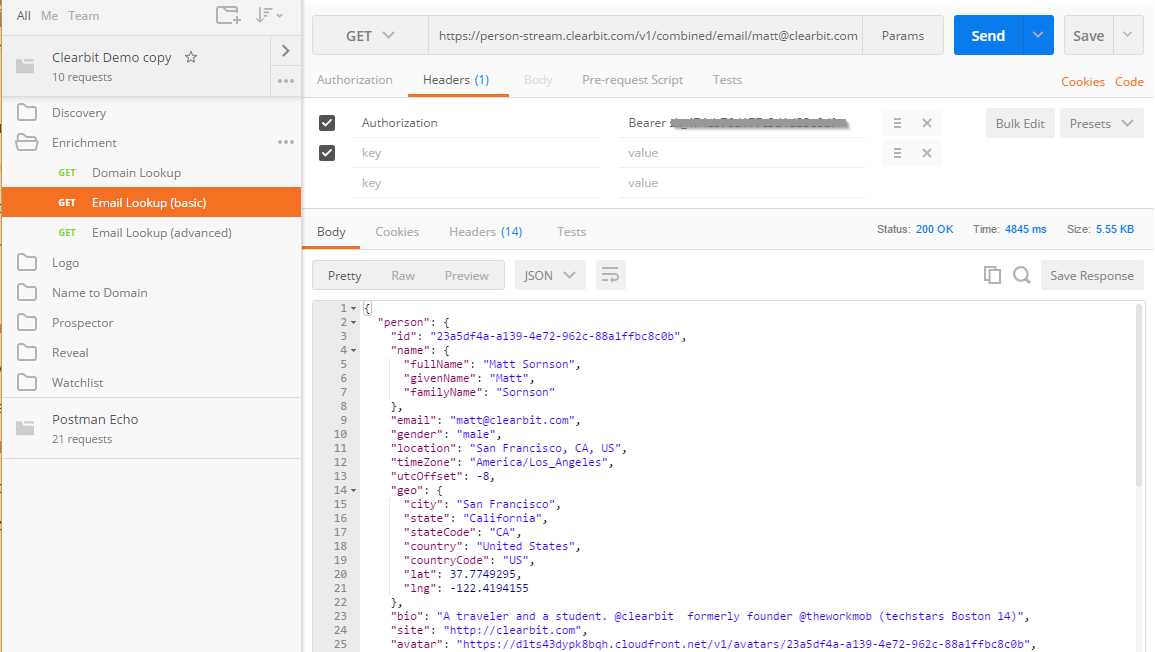Open the Postman Echo collection
Screen dimensions: 1155x652
click(152, 428)
